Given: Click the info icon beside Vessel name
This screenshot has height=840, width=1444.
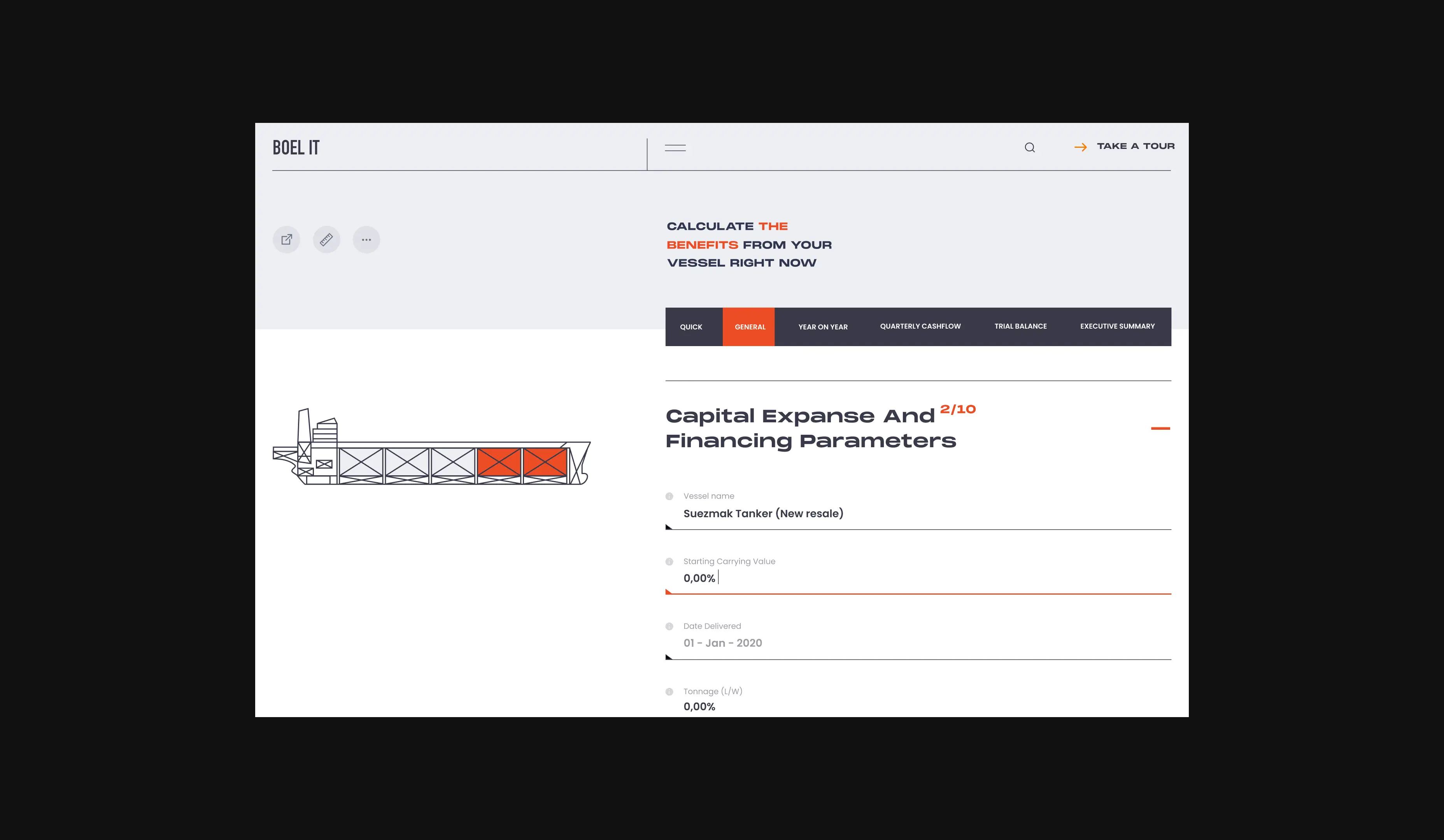Looking at the screenshot, I should [x=669, y=496].
